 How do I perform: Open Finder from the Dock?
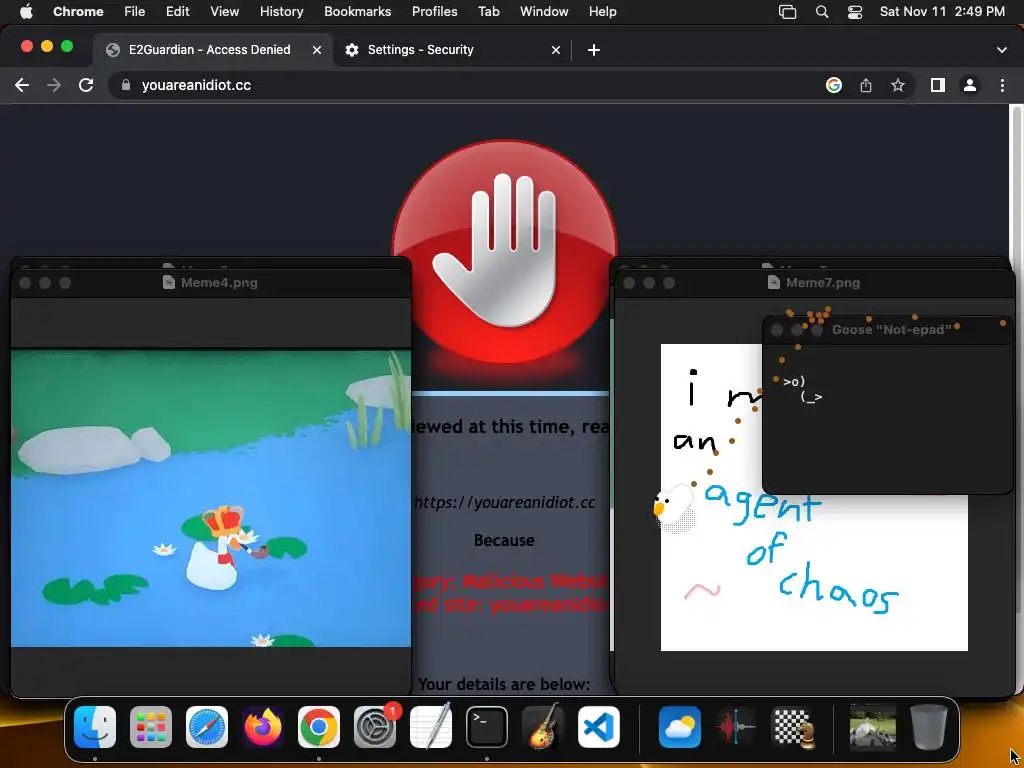(x=95, y=727)
